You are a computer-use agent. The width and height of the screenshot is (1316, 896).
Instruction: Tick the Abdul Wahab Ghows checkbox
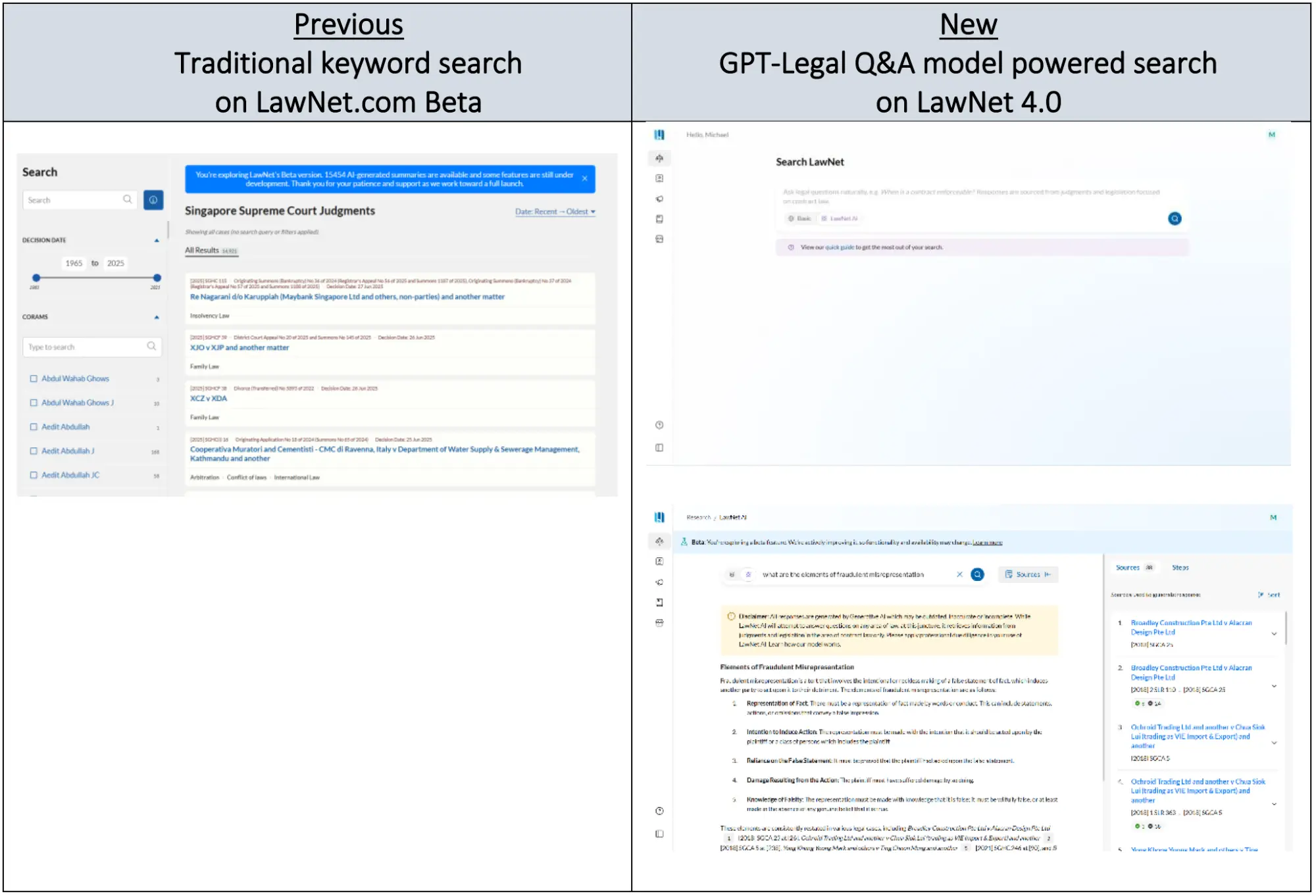(34, 379)
